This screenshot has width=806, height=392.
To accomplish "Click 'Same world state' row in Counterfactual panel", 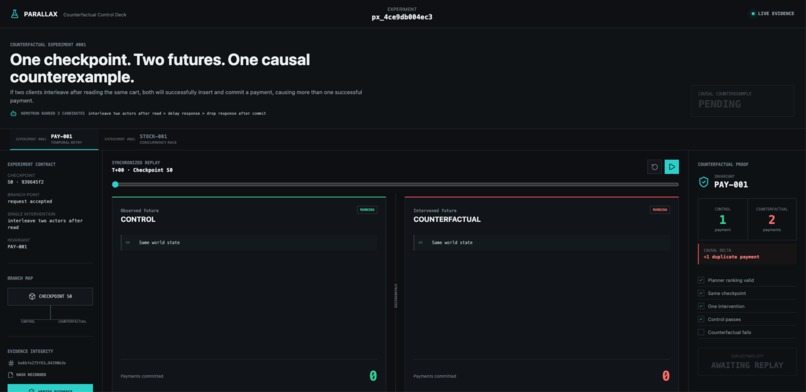I will (542, 242).
